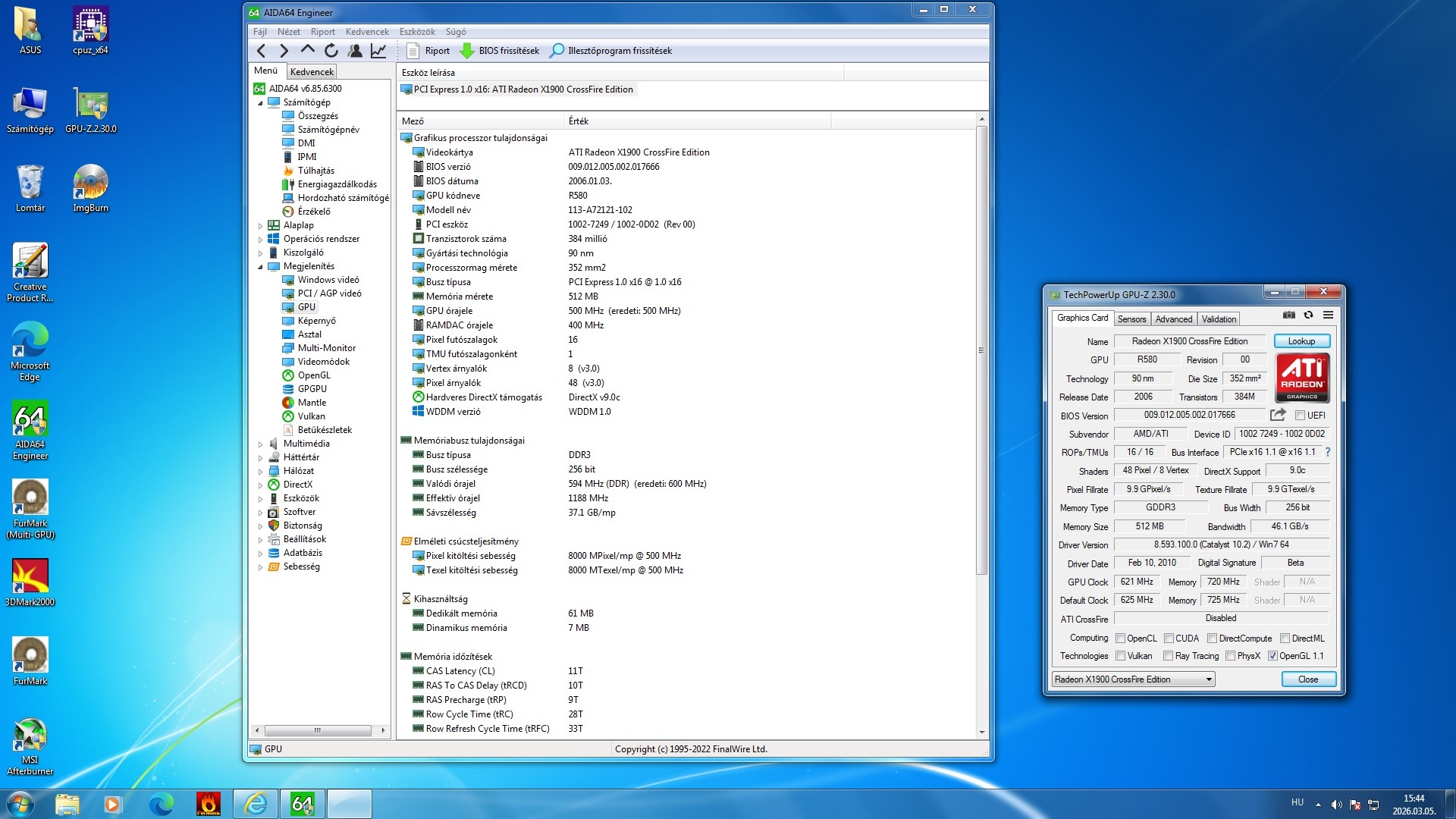Click the GPU-Z refresh icon
1456x819 pixels.
point(1308,315)
